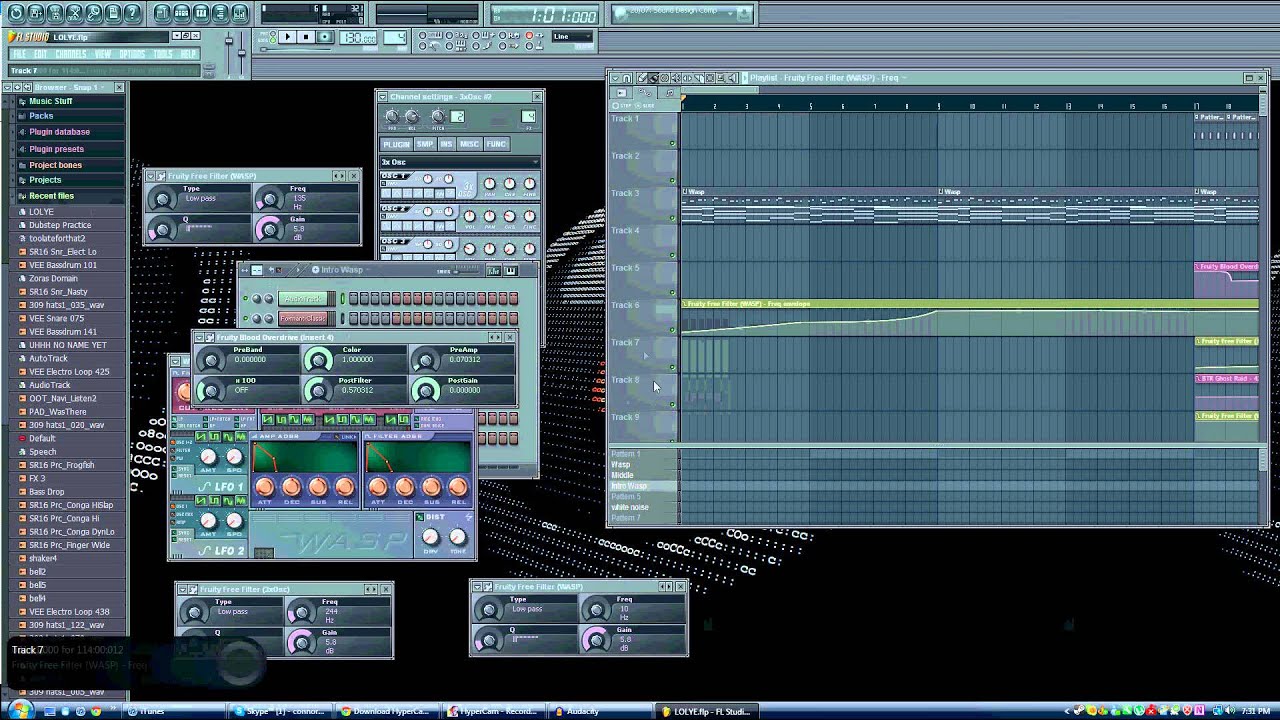Open the mixer view toolbar icon
This screenshot has height=720, width=1280.
point(239,13)
